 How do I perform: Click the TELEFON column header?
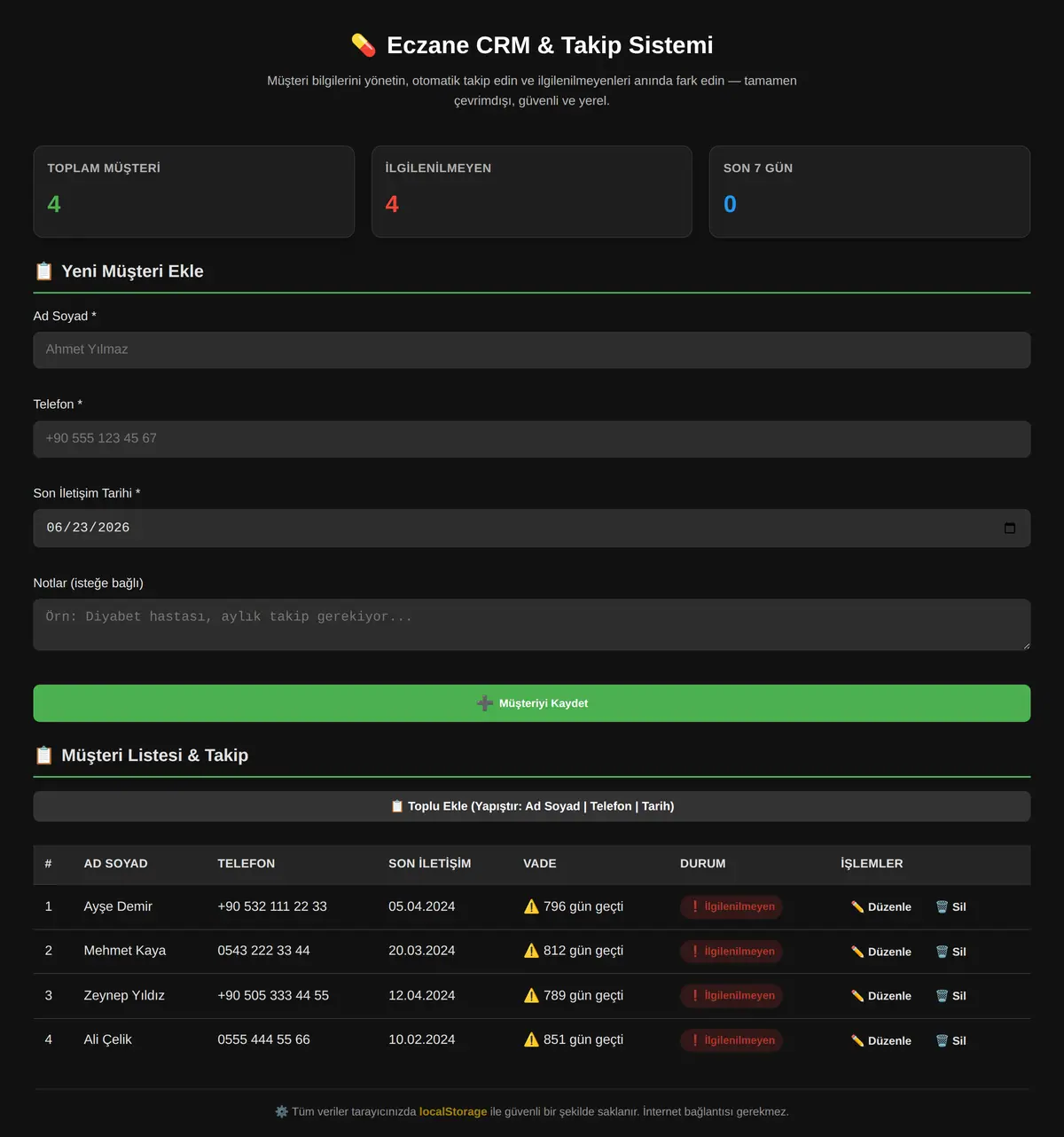coord(246,864)
